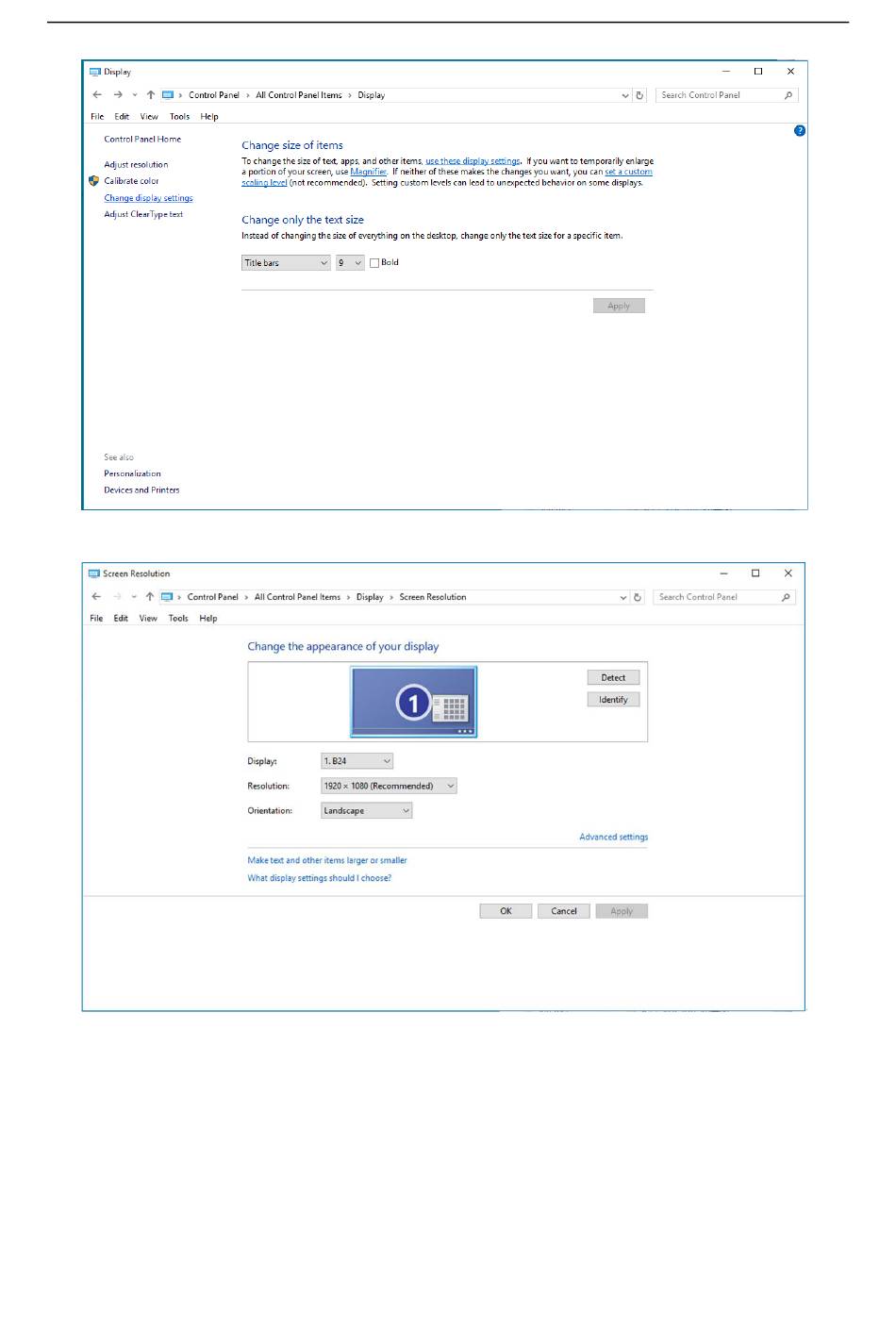
Task: Enable the Bold checkbox
Action: [x=374, y=263]
